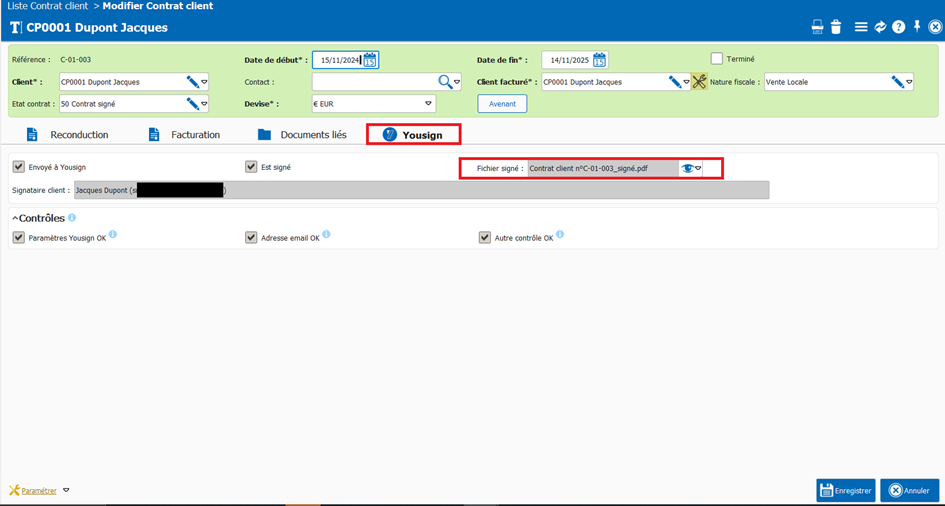Screen dimensions: 945x506
Task: Delete the contract using the trash icon
Action: click(836, 27)
